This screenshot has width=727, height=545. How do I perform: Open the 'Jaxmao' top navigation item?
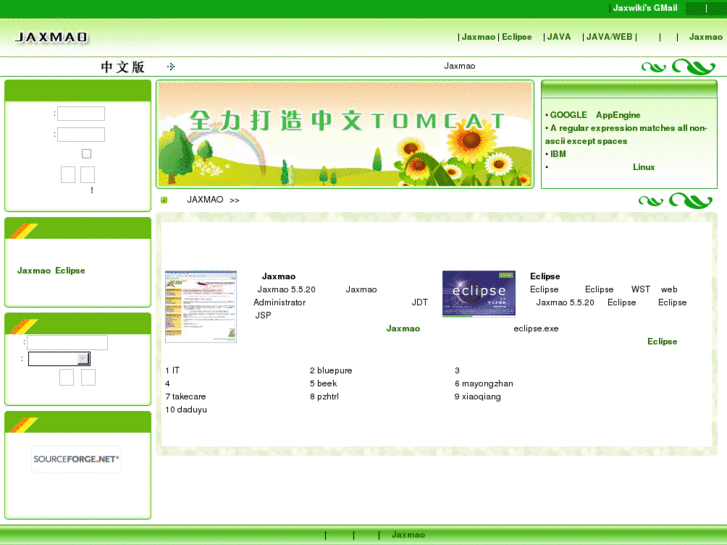(x=478, y=37)
